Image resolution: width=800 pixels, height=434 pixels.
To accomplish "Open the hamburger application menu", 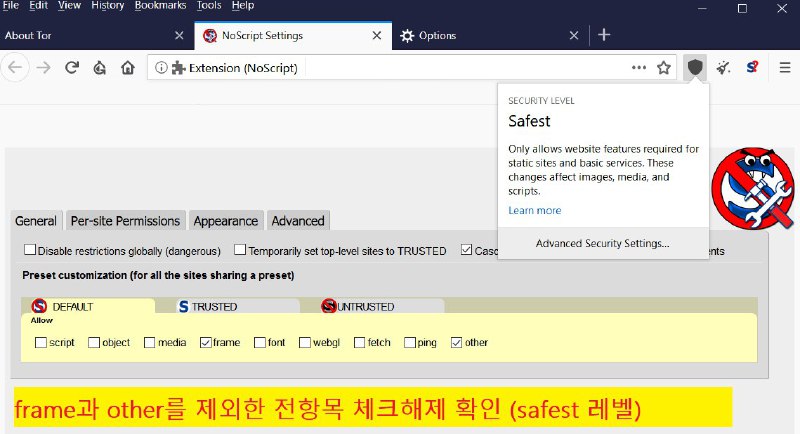I will point(785,67).
